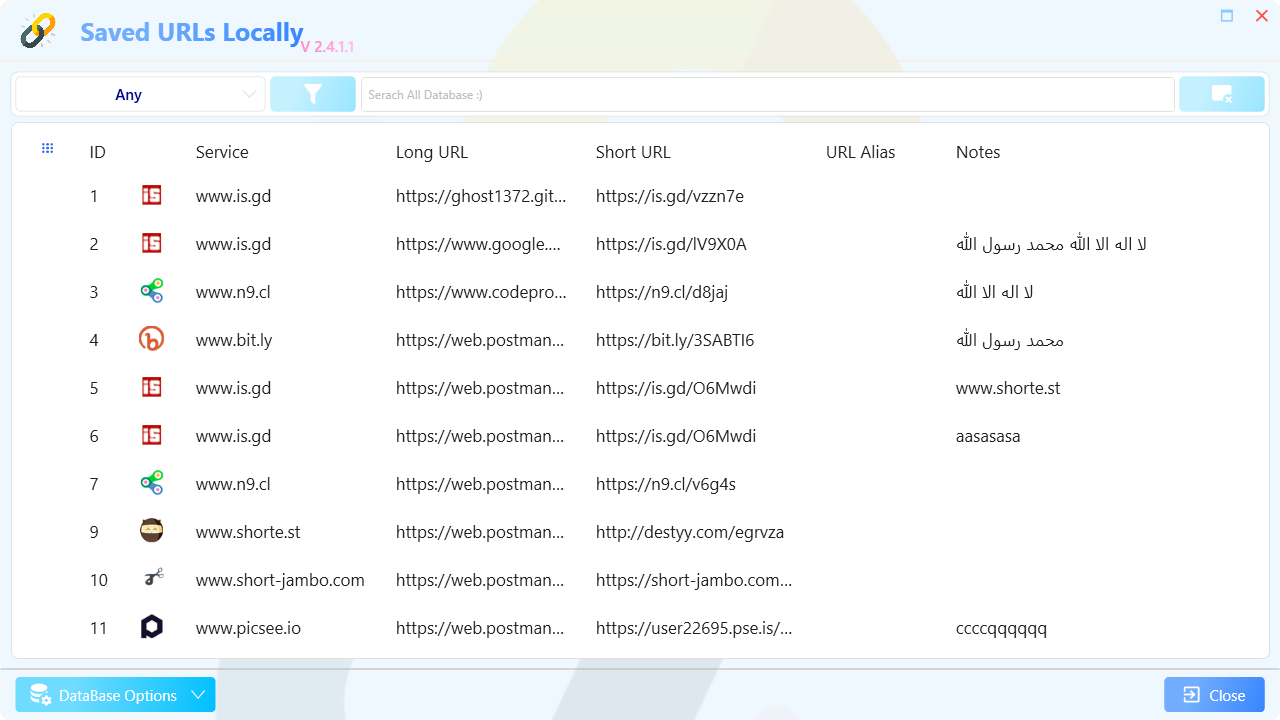This screenshot has width=1280, height=720.
Task: Maximize the window
Action: coord(1227,16)
